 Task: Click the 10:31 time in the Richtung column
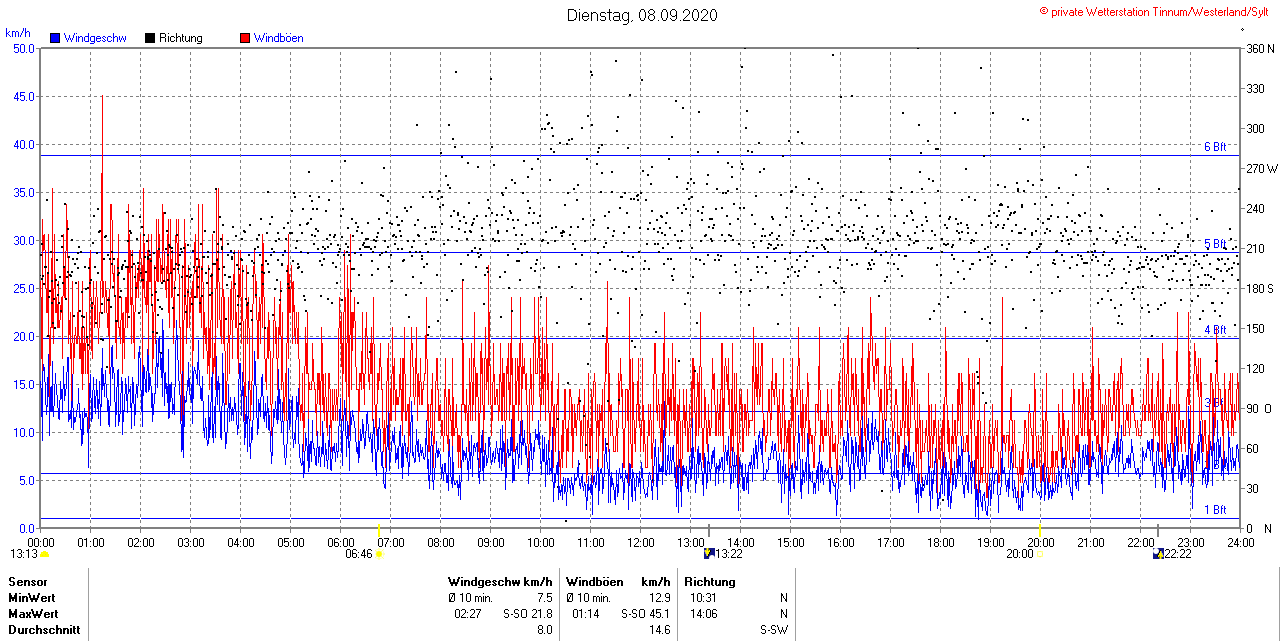[704, 598]
